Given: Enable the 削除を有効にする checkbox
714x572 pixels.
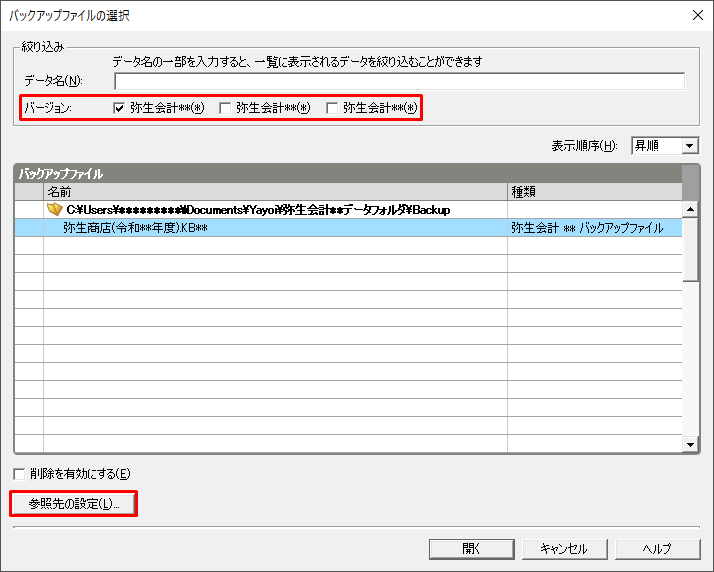Looking at the screenshot, I should coord(19,474).
